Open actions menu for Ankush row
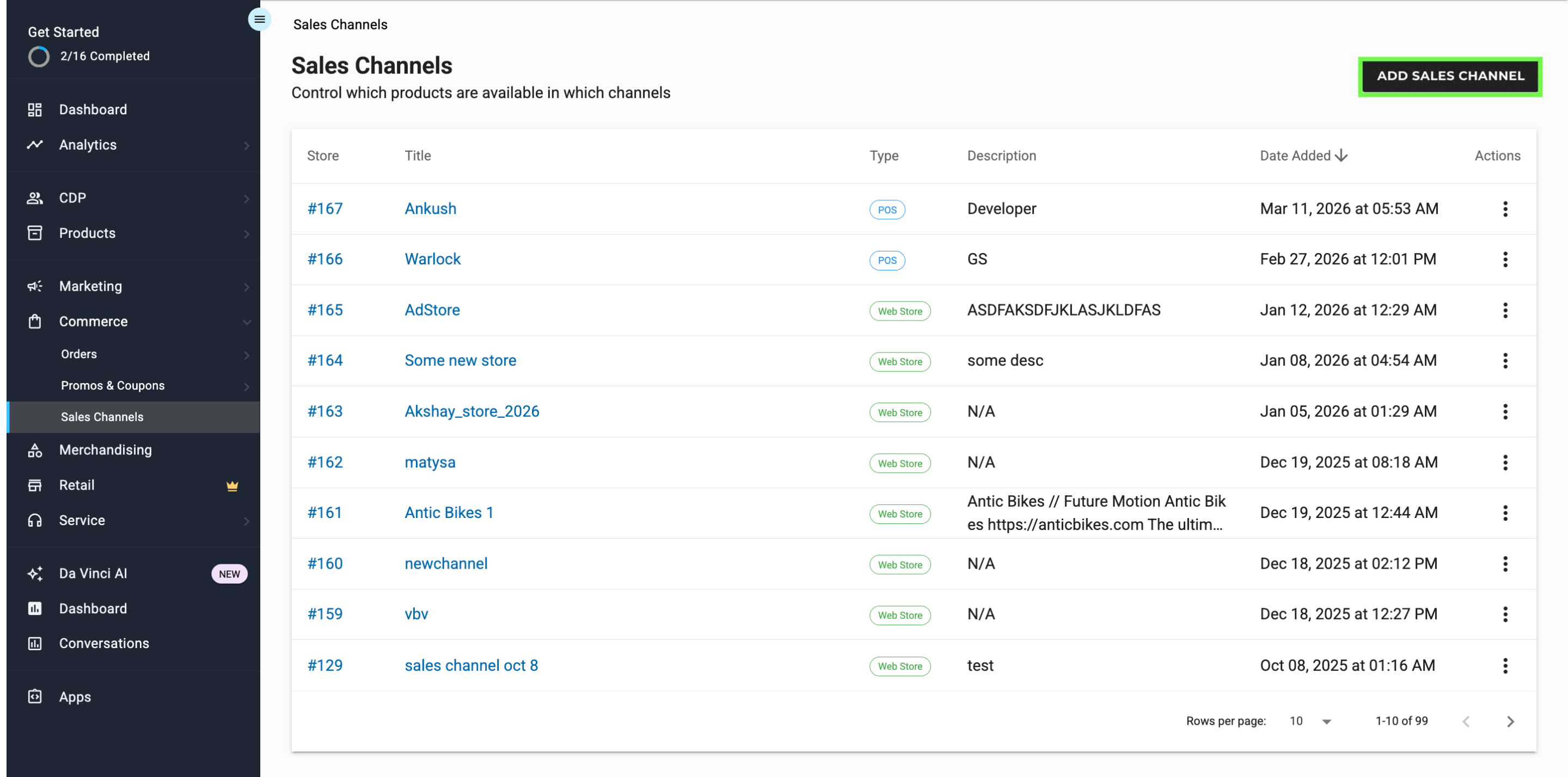The image size is (1568, 777). 1505,209
